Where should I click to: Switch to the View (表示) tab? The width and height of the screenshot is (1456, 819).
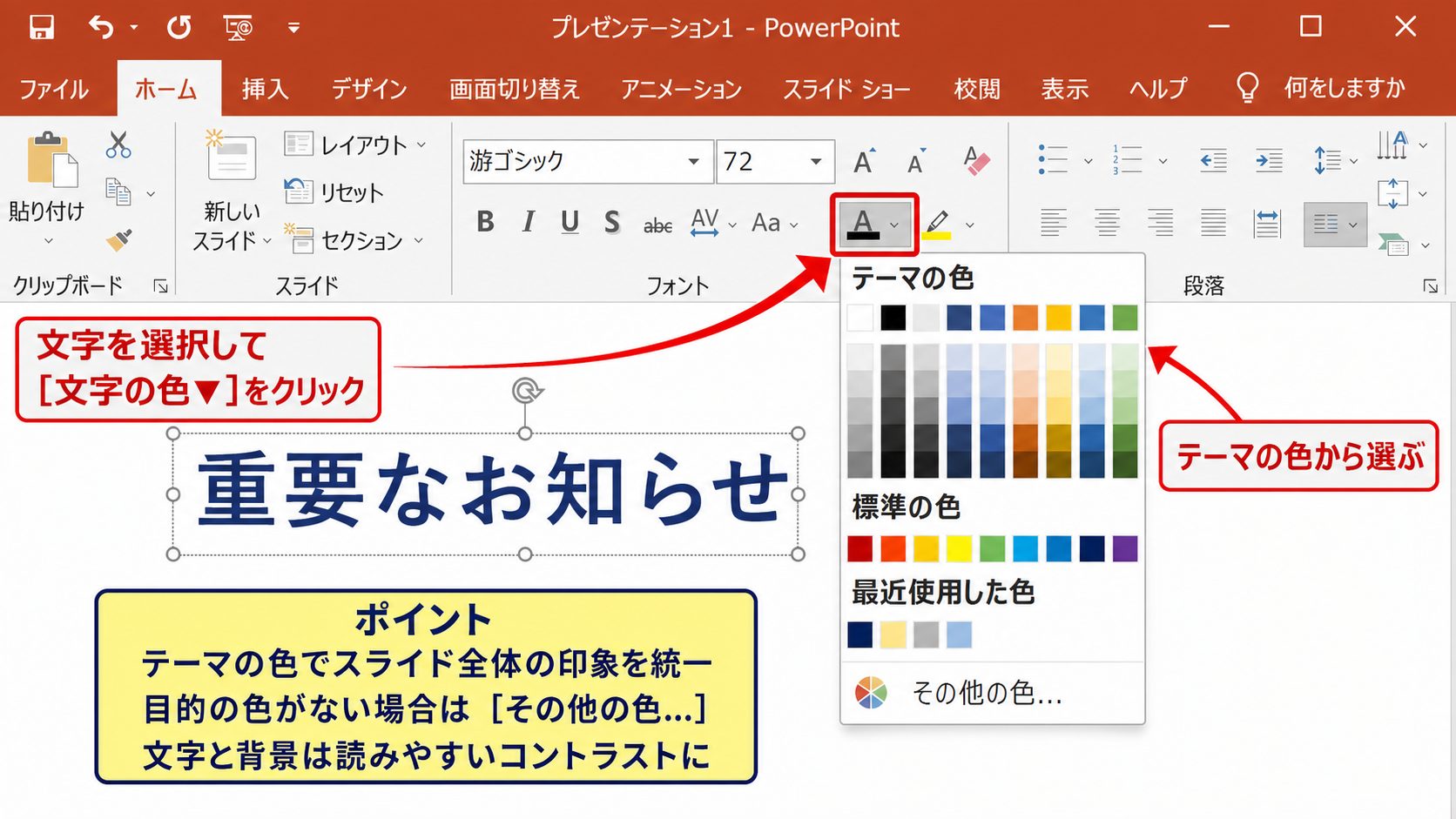tap(1065, 89)
